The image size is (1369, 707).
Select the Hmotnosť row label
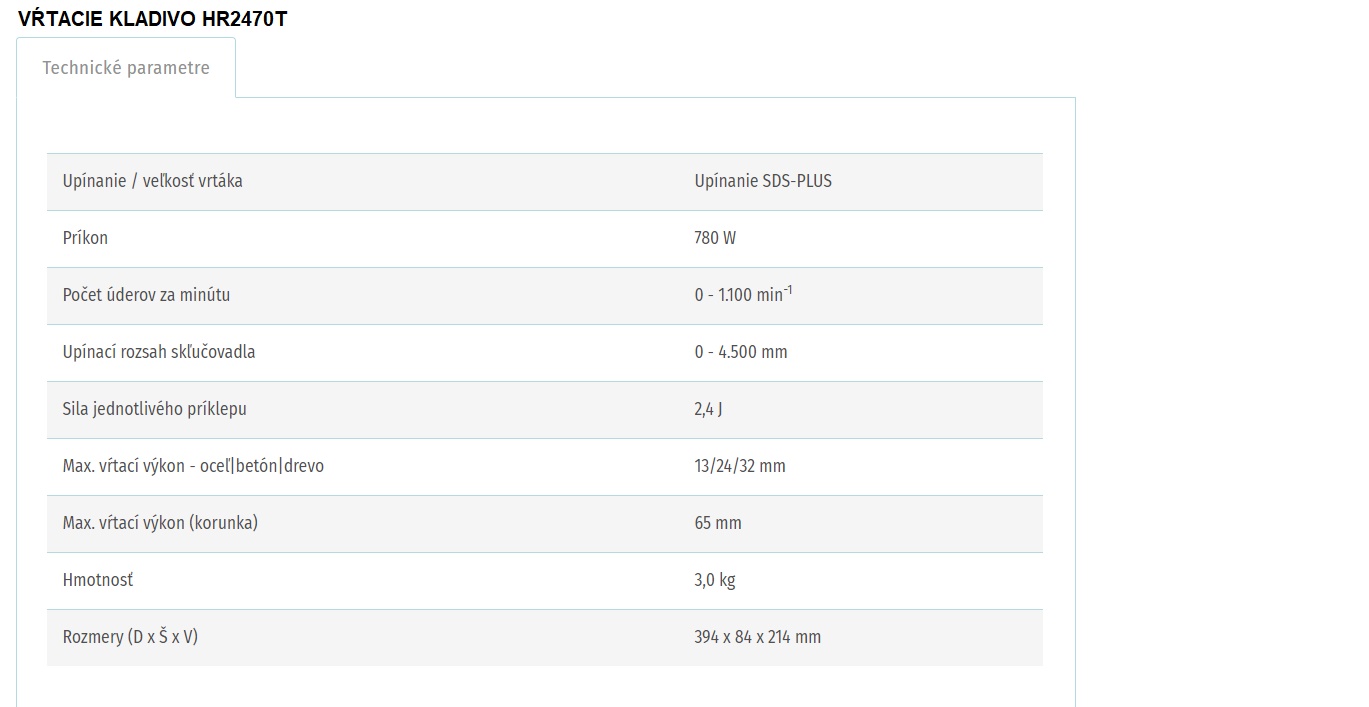98,580
